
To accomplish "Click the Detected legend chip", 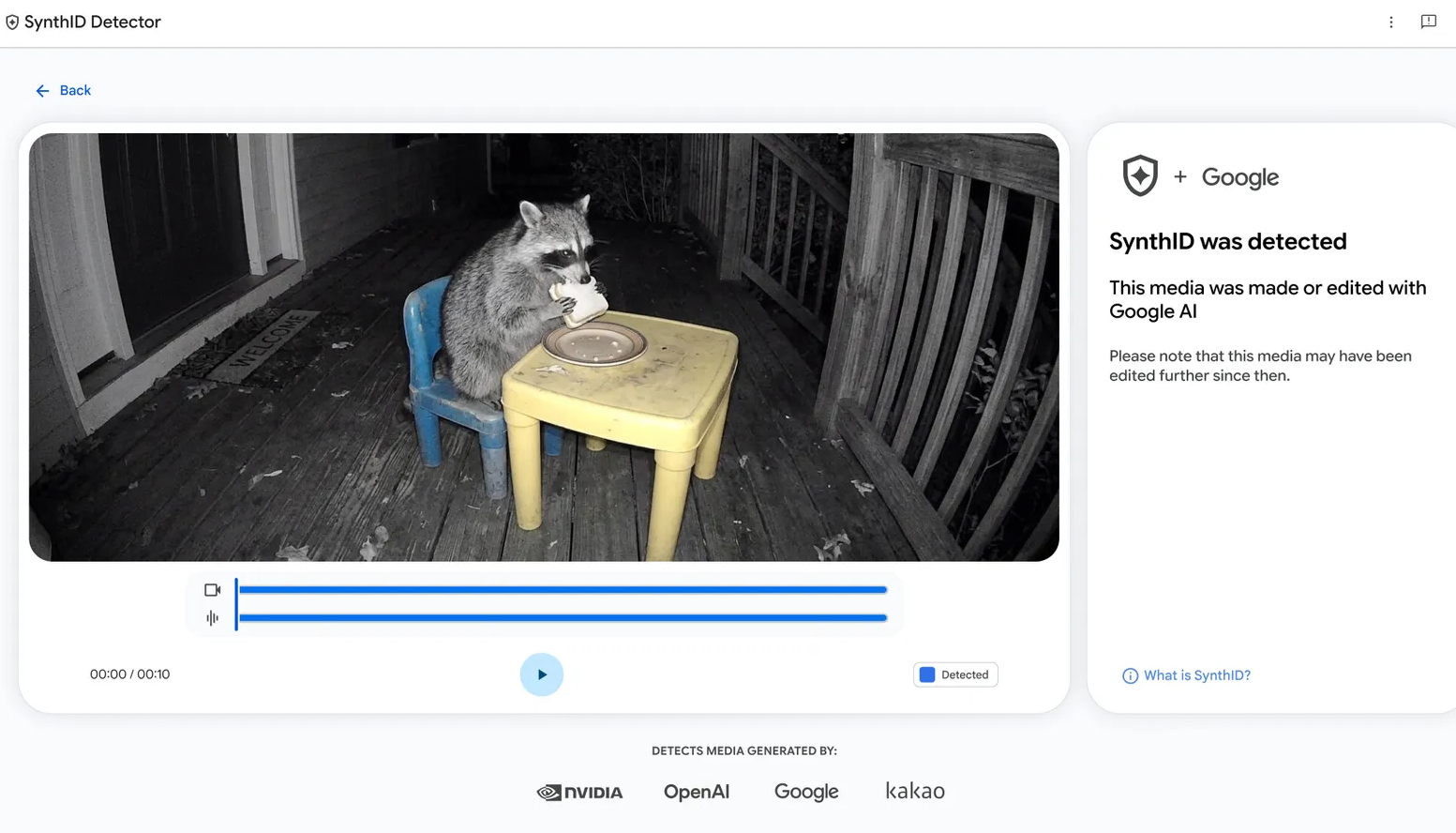I will coord(955,674).
